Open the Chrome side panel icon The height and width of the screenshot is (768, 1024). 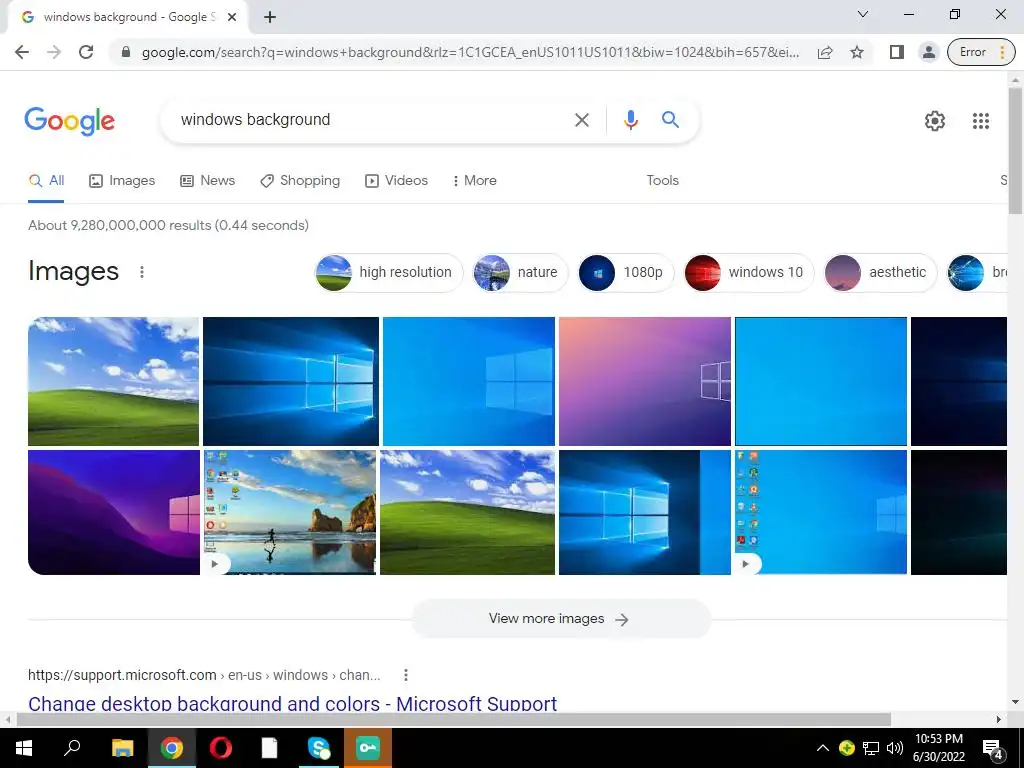pyautogui.click(x=897, y=52)
